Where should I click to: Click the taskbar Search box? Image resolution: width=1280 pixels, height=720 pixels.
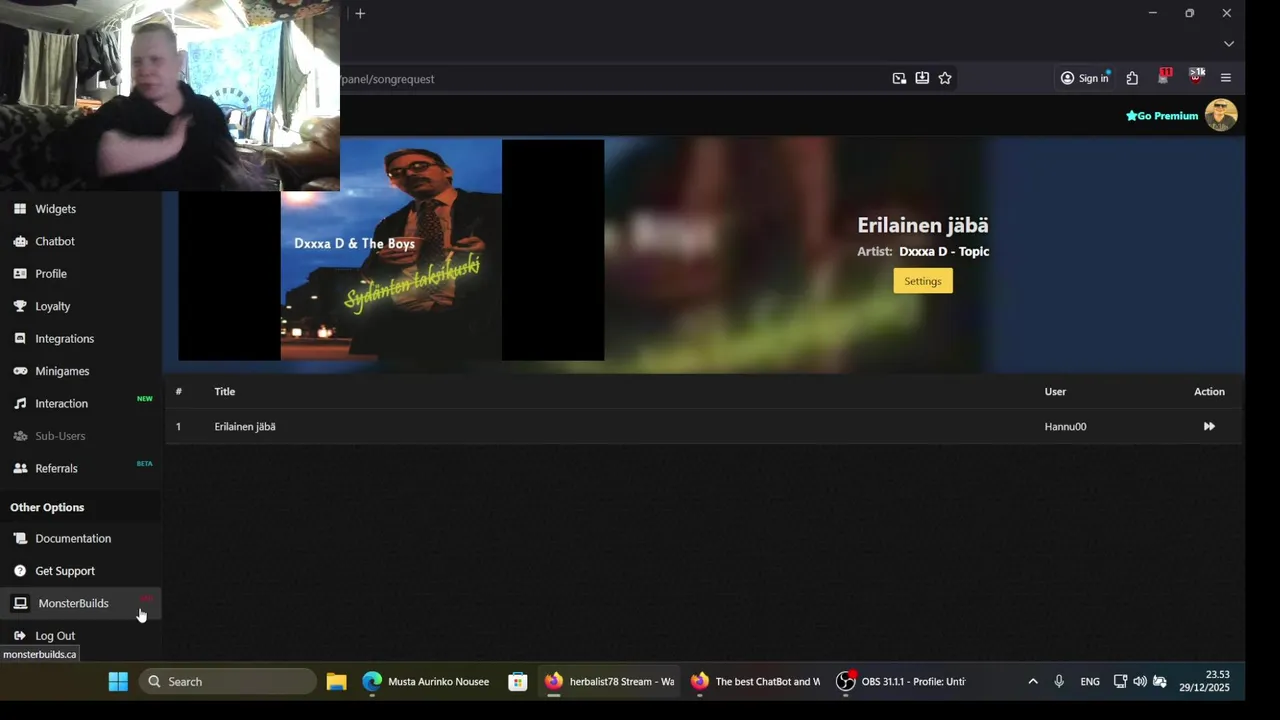coord(228,682)
